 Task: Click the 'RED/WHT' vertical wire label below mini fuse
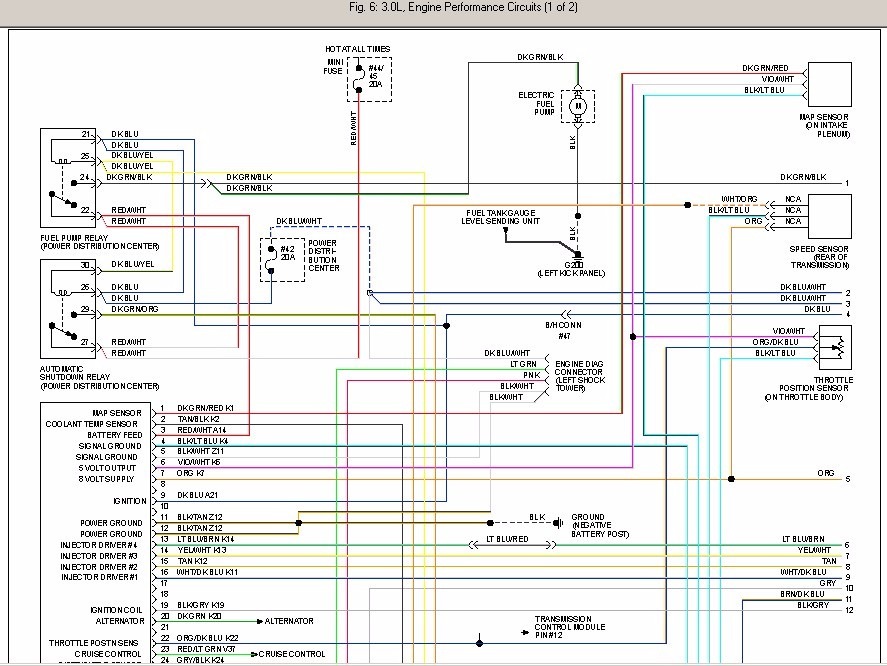354,128
